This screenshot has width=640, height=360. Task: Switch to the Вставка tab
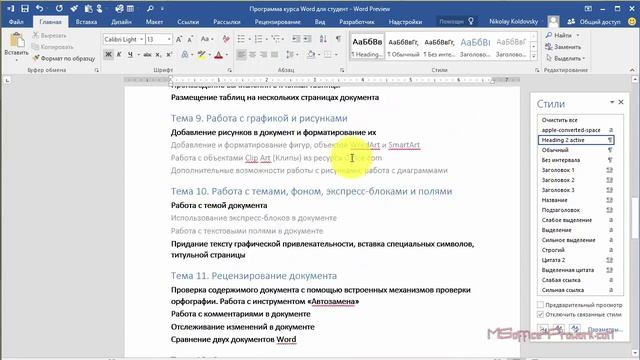(x=86, y=22)
